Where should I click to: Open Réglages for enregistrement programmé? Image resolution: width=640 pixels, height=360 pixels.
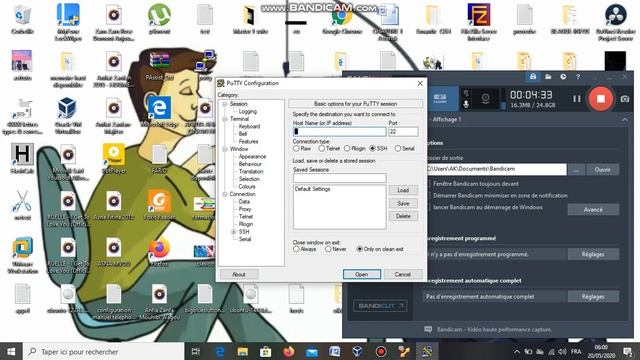click(x=593, y=254)
